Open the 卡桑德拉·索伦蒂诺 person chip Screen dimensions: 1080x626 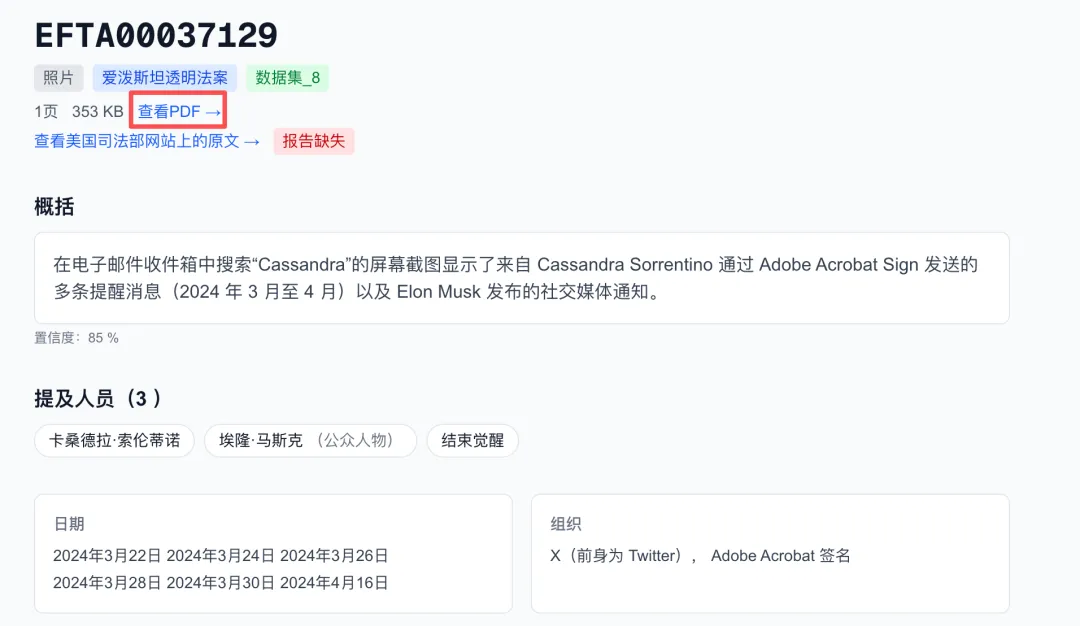click(114, 440)
